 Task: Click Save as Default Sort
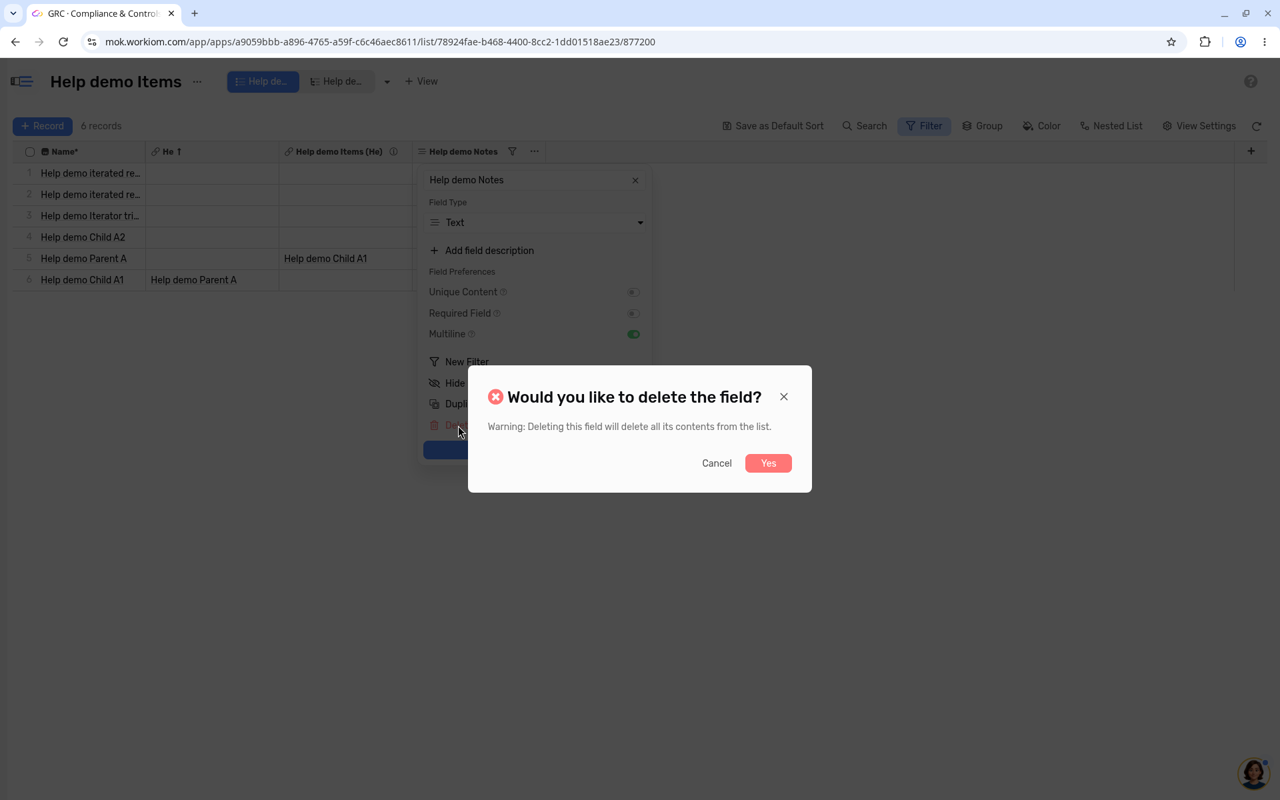pos(773,126)
